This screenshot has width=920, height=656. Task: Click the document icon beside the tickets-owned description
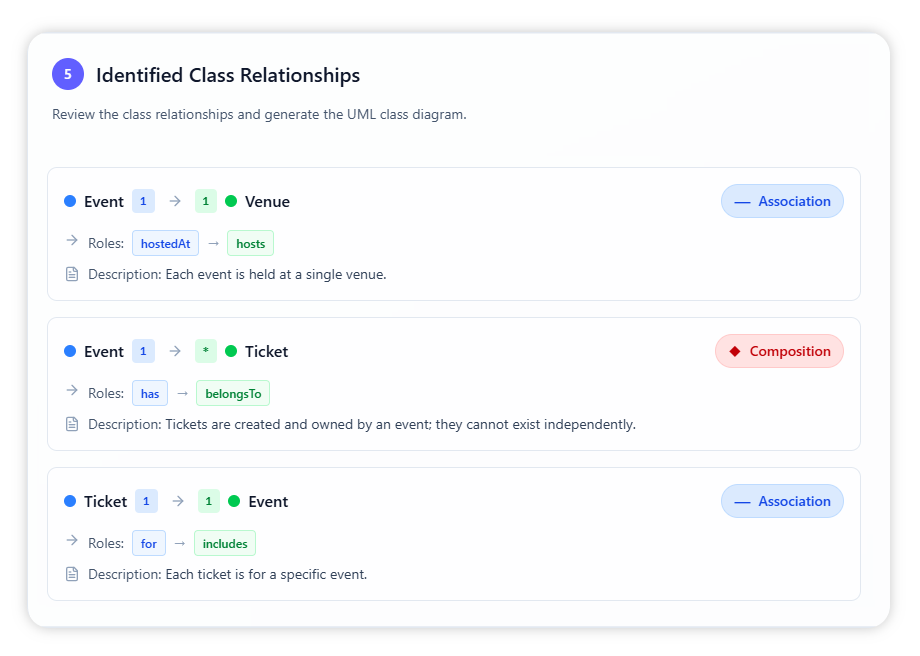pos(72,424)
